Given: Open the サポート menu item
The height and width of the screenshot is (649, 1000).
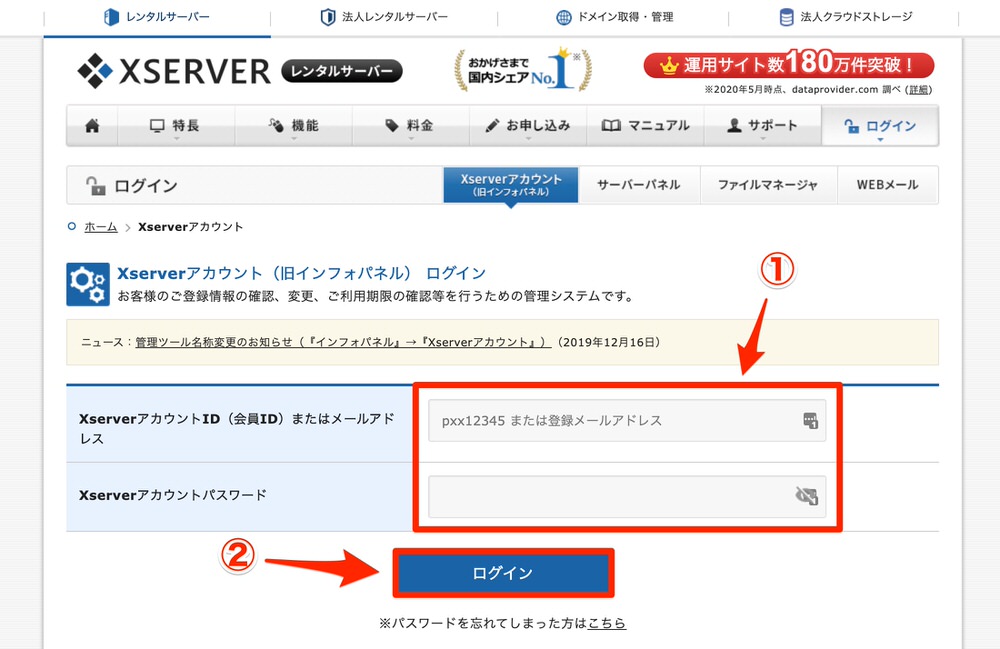Looking at the screenshot, I should pyautogui.click(x=763, y=126).
